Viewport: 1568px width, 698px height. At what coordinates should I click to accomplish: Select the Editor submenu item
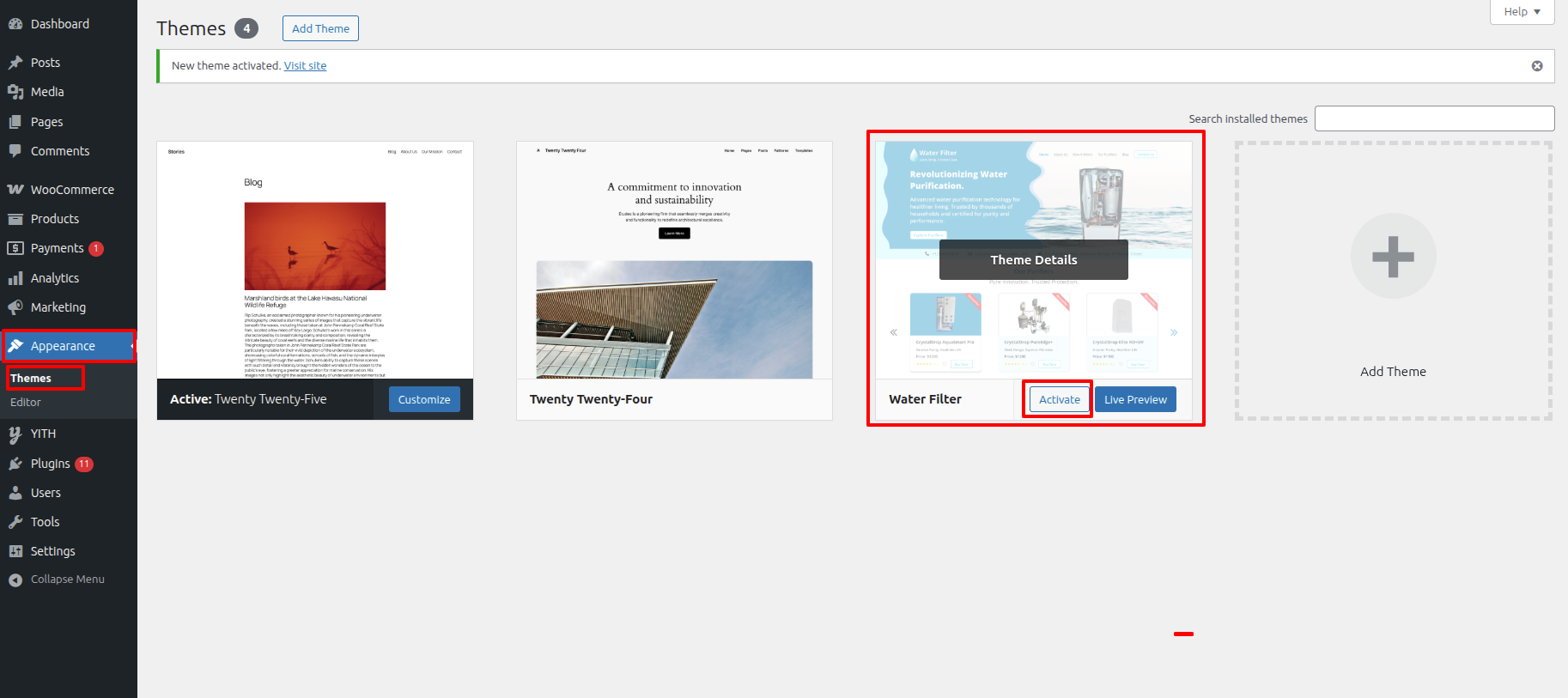click(26, 403)
